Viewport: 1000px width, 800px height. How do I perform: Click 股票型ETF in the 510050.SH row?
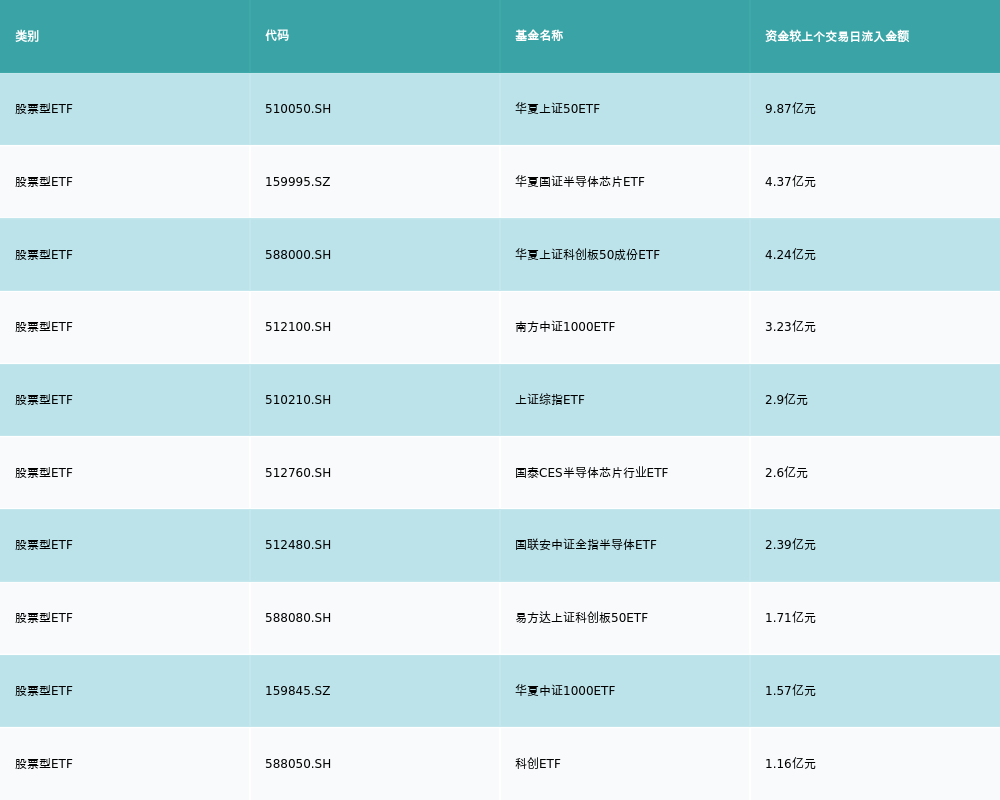[x=44, y=109]
